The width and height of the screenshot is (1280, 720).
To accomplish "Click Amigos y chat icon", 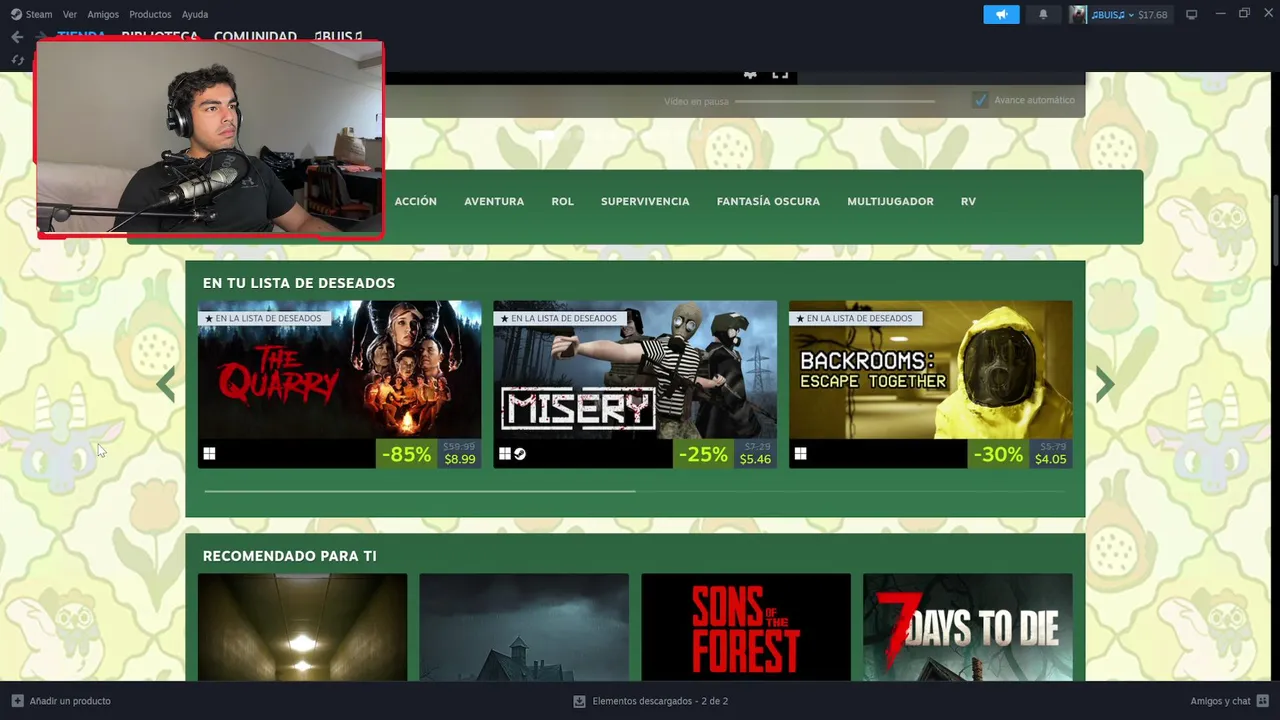I will tap(1263, 701).
